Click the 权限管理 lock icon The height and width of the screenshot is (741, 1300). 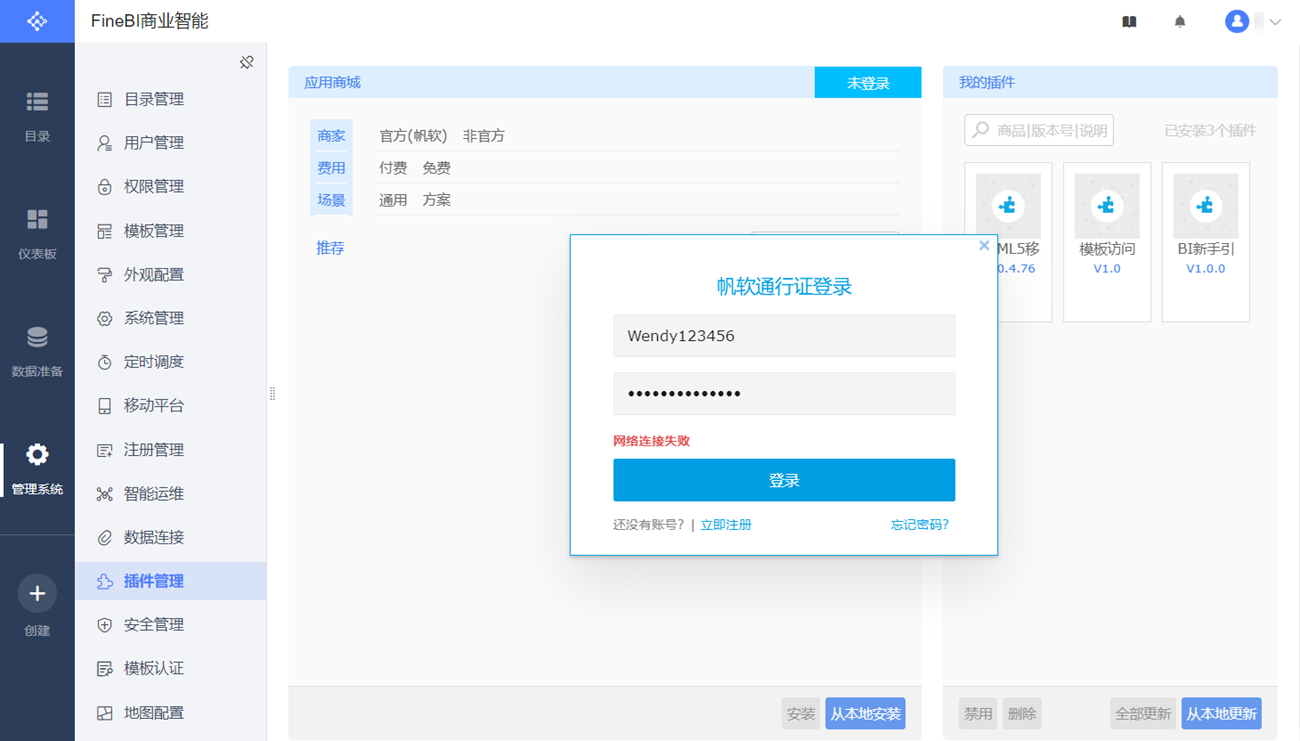pyautogui.click(x=104, y=187)
